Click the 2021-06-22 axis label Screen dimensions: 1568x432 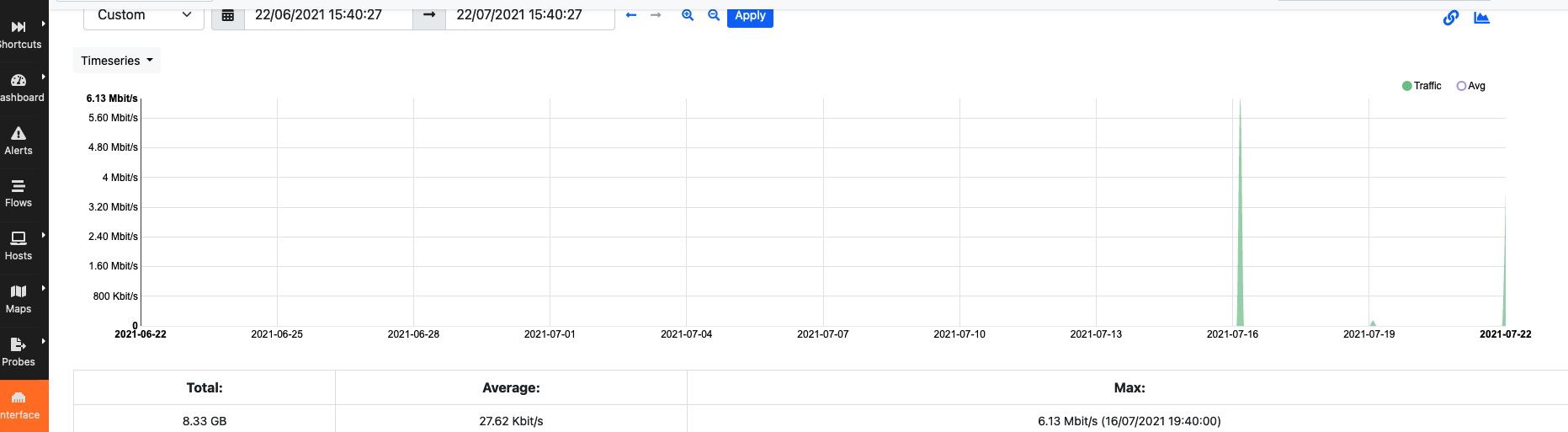[141, 334]
